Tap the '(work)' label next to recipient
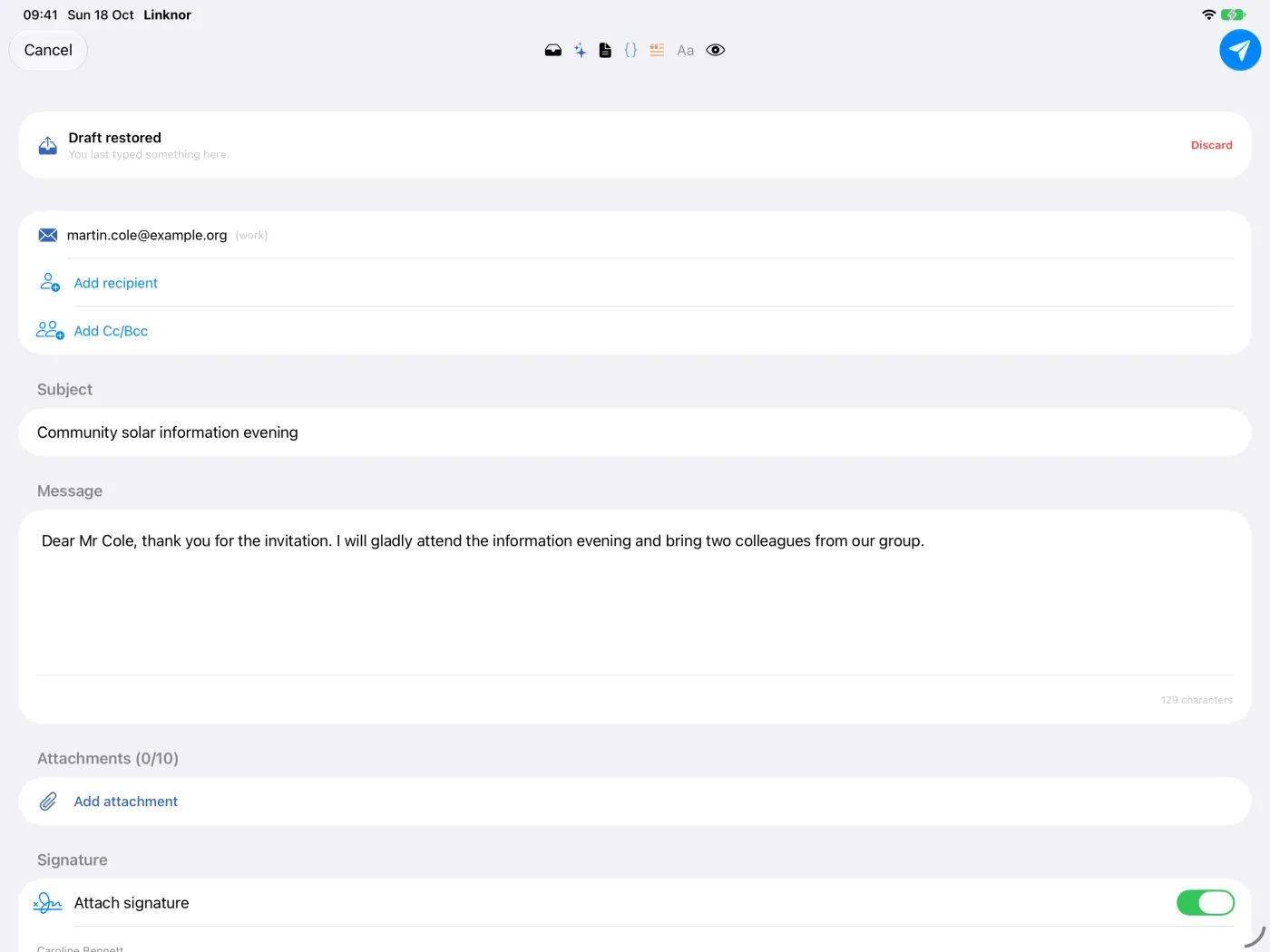The height and width of the screenshot is (952, 1270). 251,236
